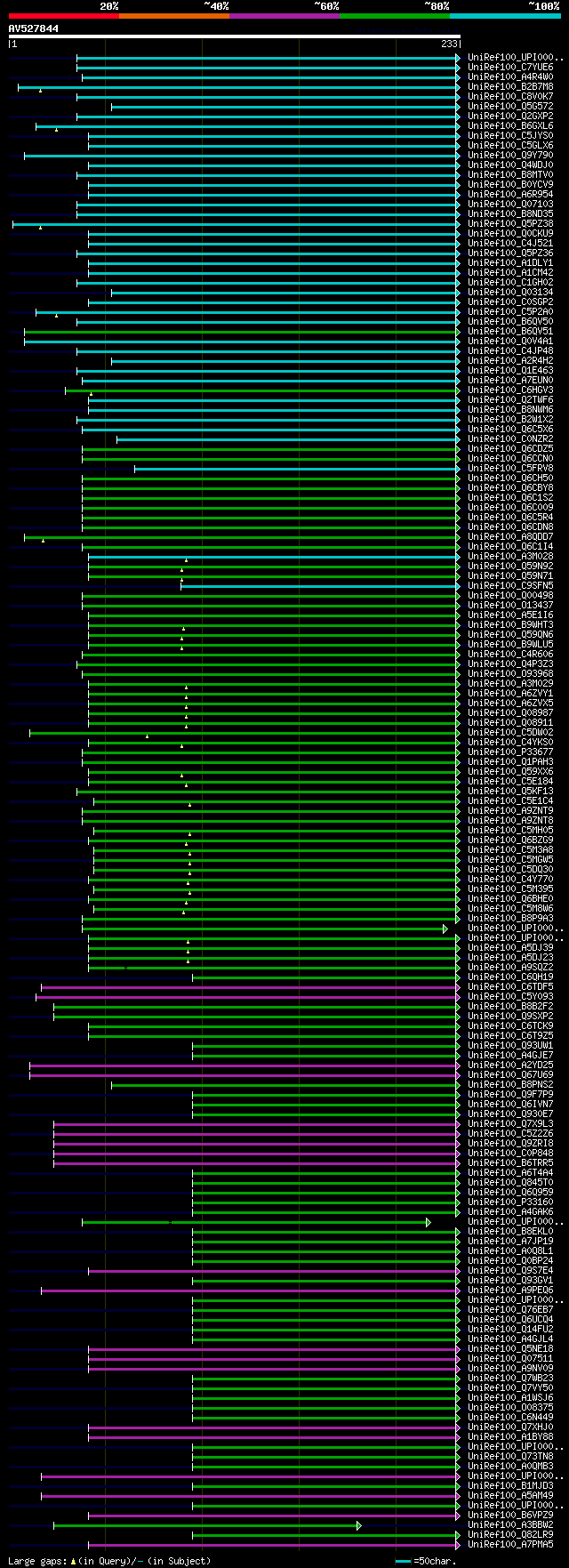Click the purple ~60% identity legend segment

[x=284, y=16]
